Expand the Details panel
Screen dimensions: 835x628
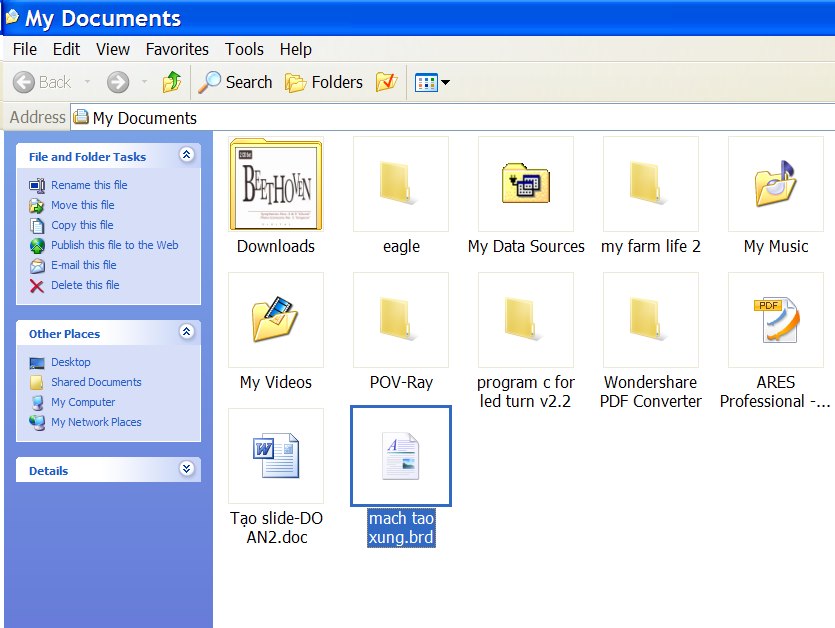click(186, 469)
